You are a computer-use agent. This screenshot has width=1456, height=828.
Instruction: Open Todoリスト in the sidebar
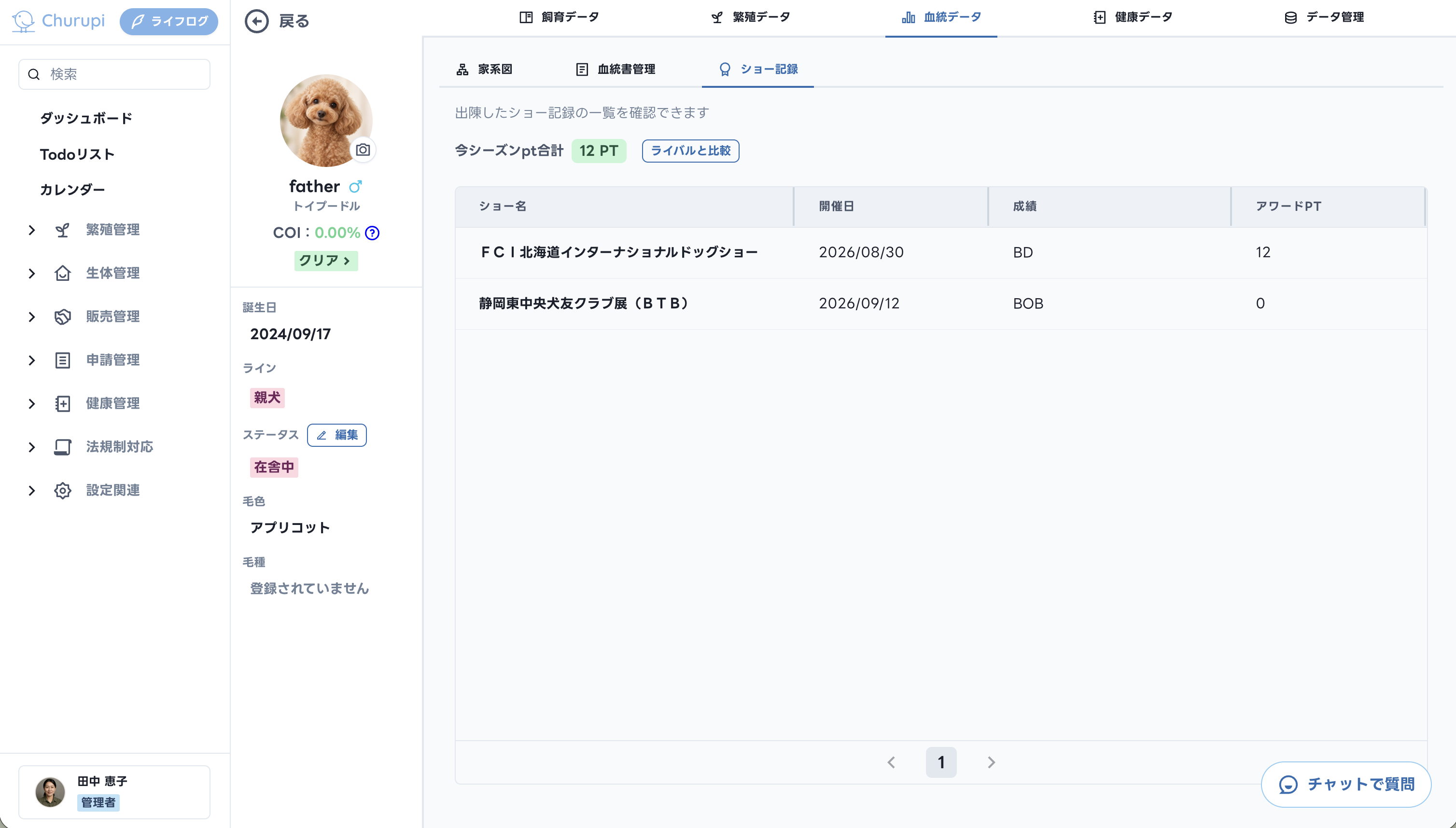(x=77, y=154)
